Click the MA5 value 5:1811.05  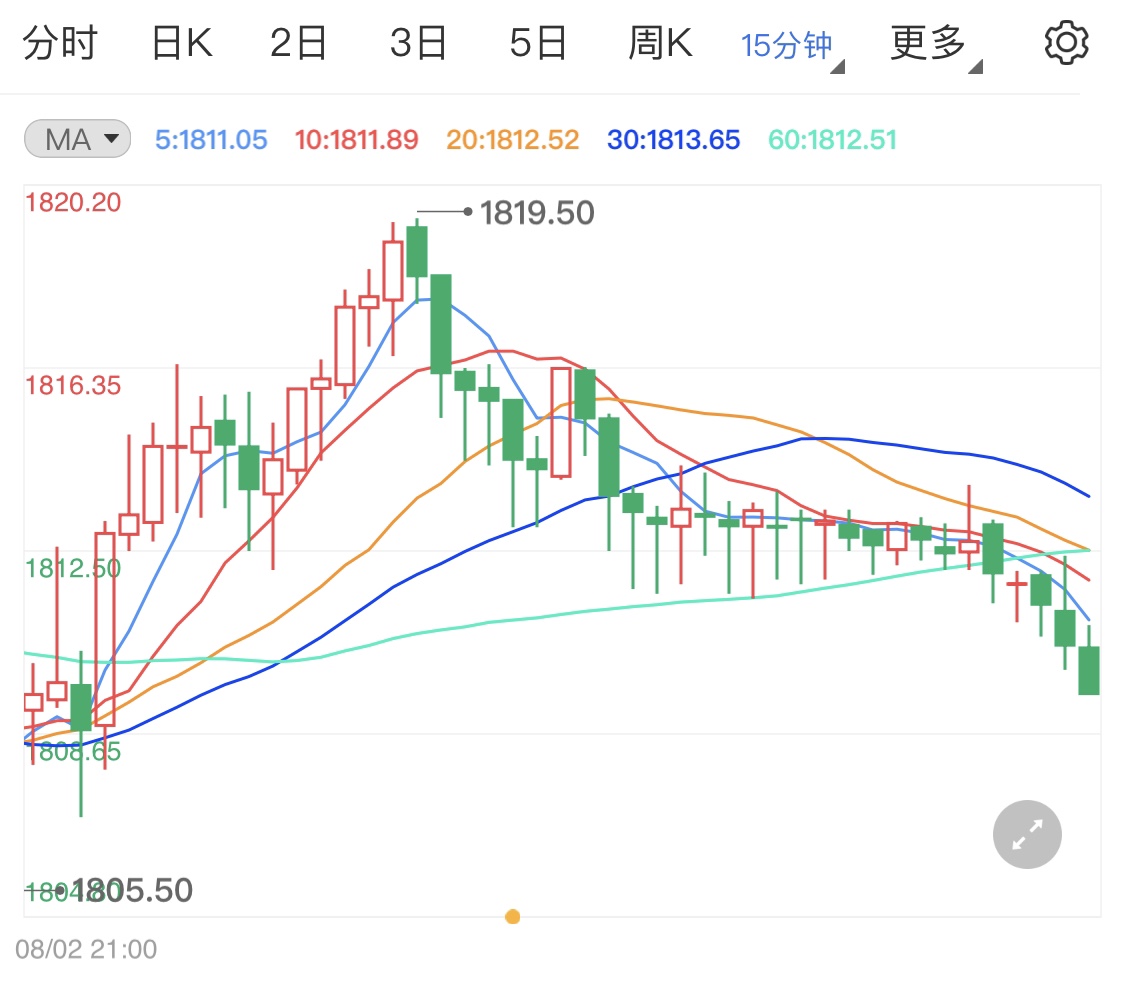pyautogui.click(x=211, y=140)
